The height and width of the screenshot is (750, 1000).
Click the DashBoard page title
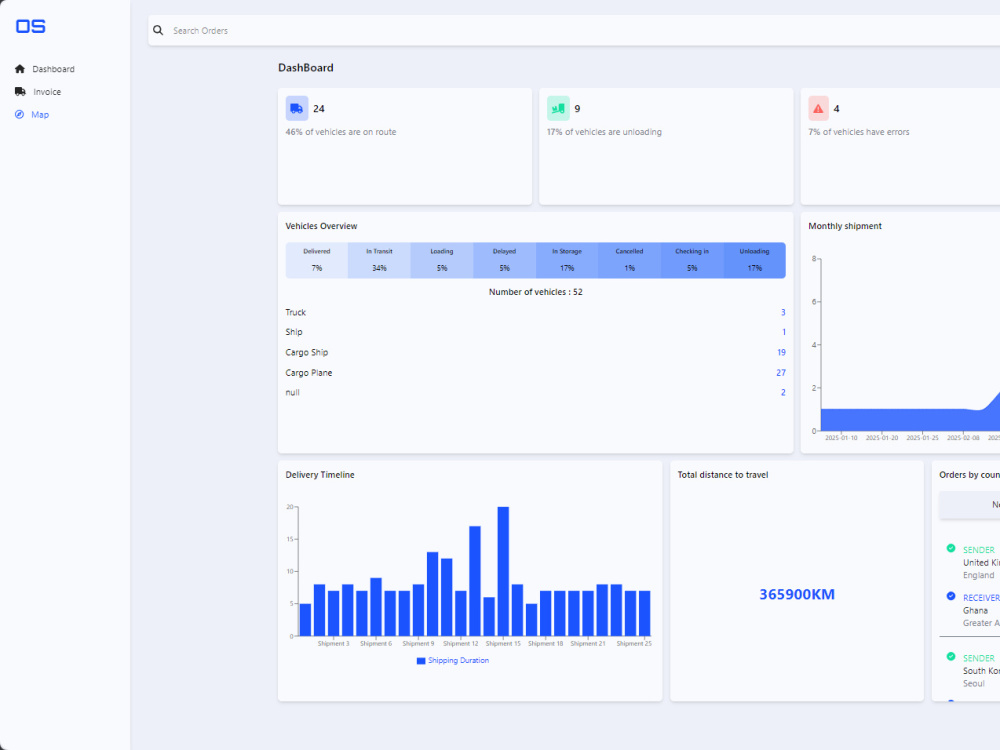point(305,68)
